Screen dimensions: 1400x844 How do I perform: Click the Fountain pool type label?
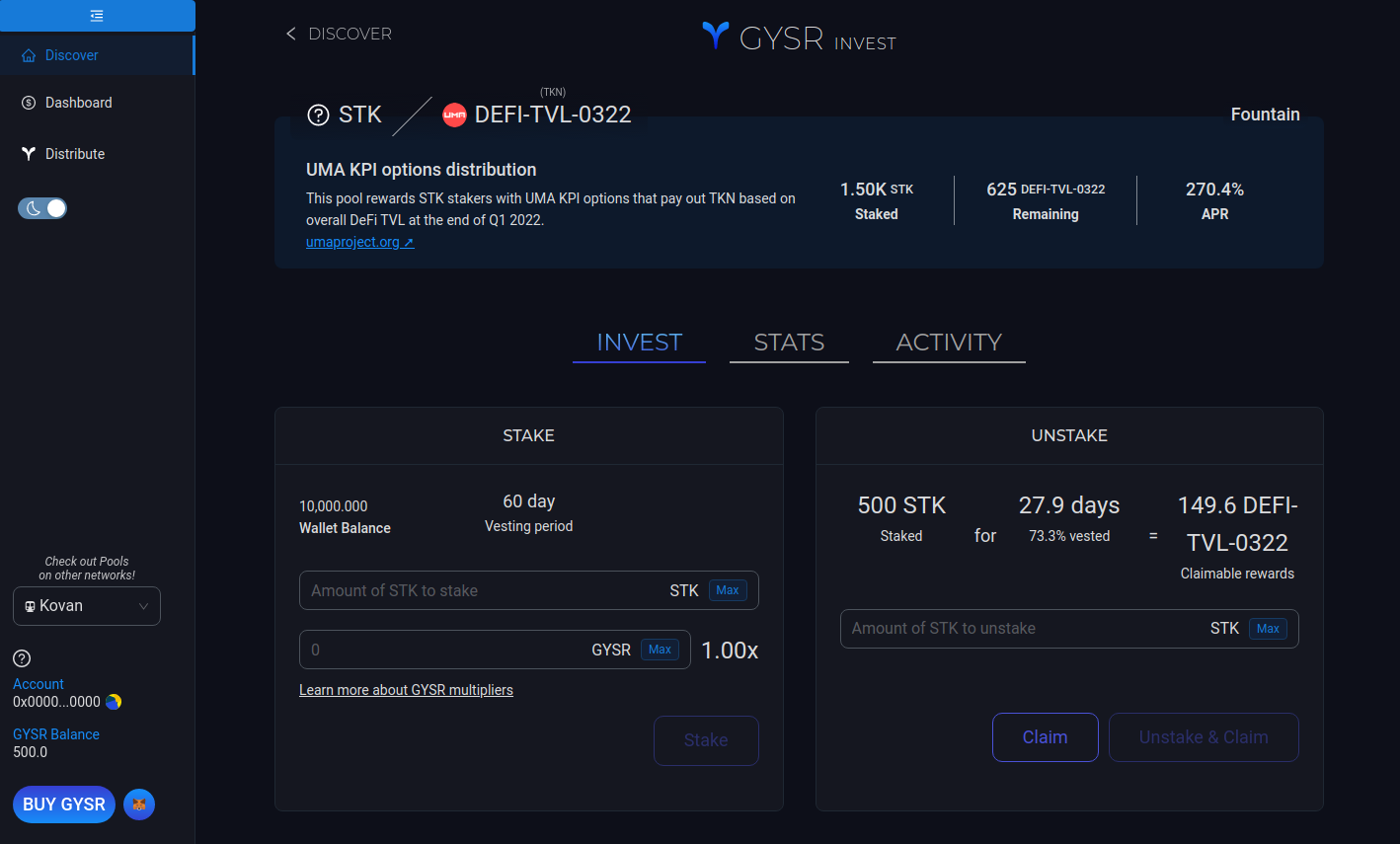coord(1265,115)
